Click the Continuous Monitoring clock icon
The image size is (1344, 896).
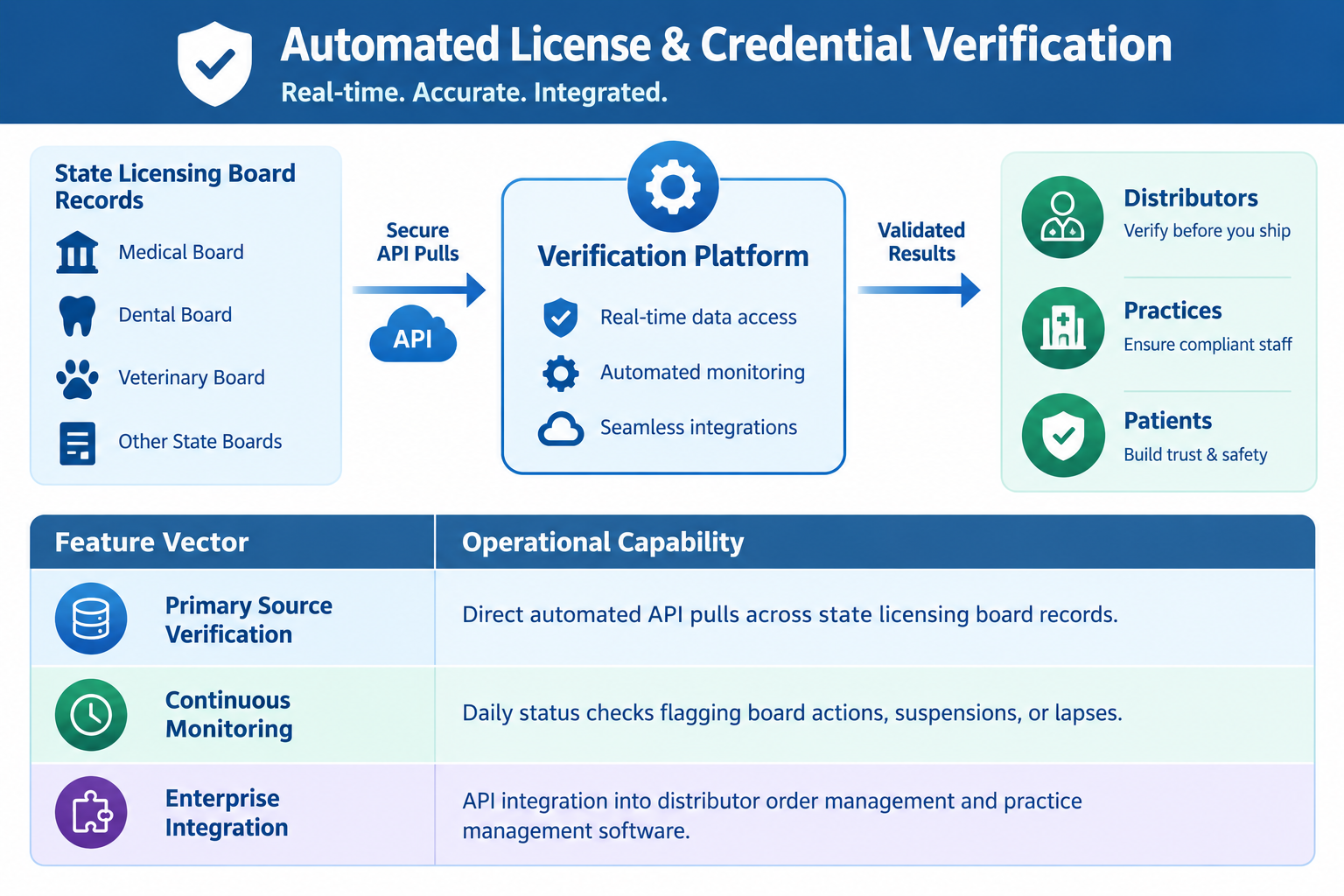point(91,715)
